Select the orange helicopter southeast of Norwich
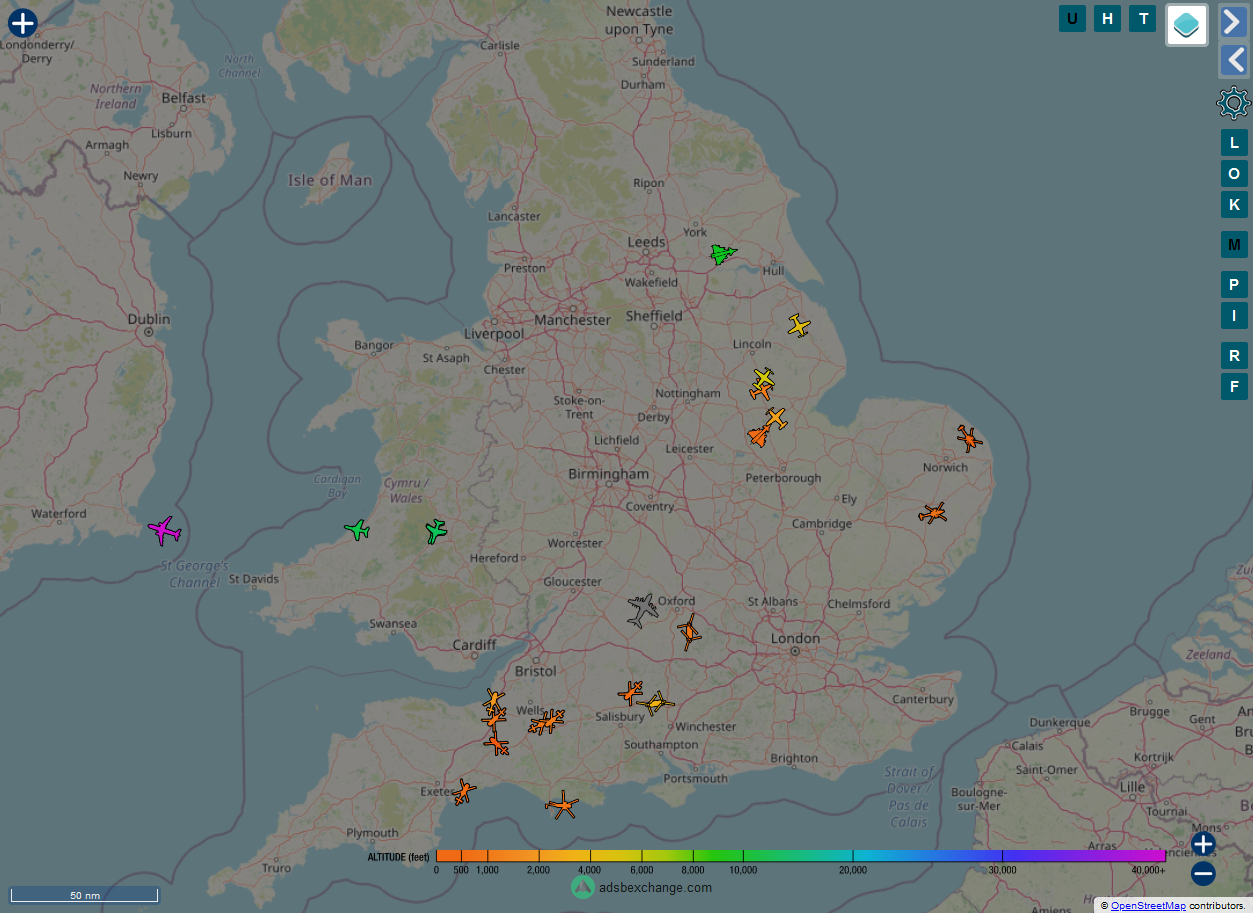Screen dimensions: 1253x913 [x=933, y=513]
